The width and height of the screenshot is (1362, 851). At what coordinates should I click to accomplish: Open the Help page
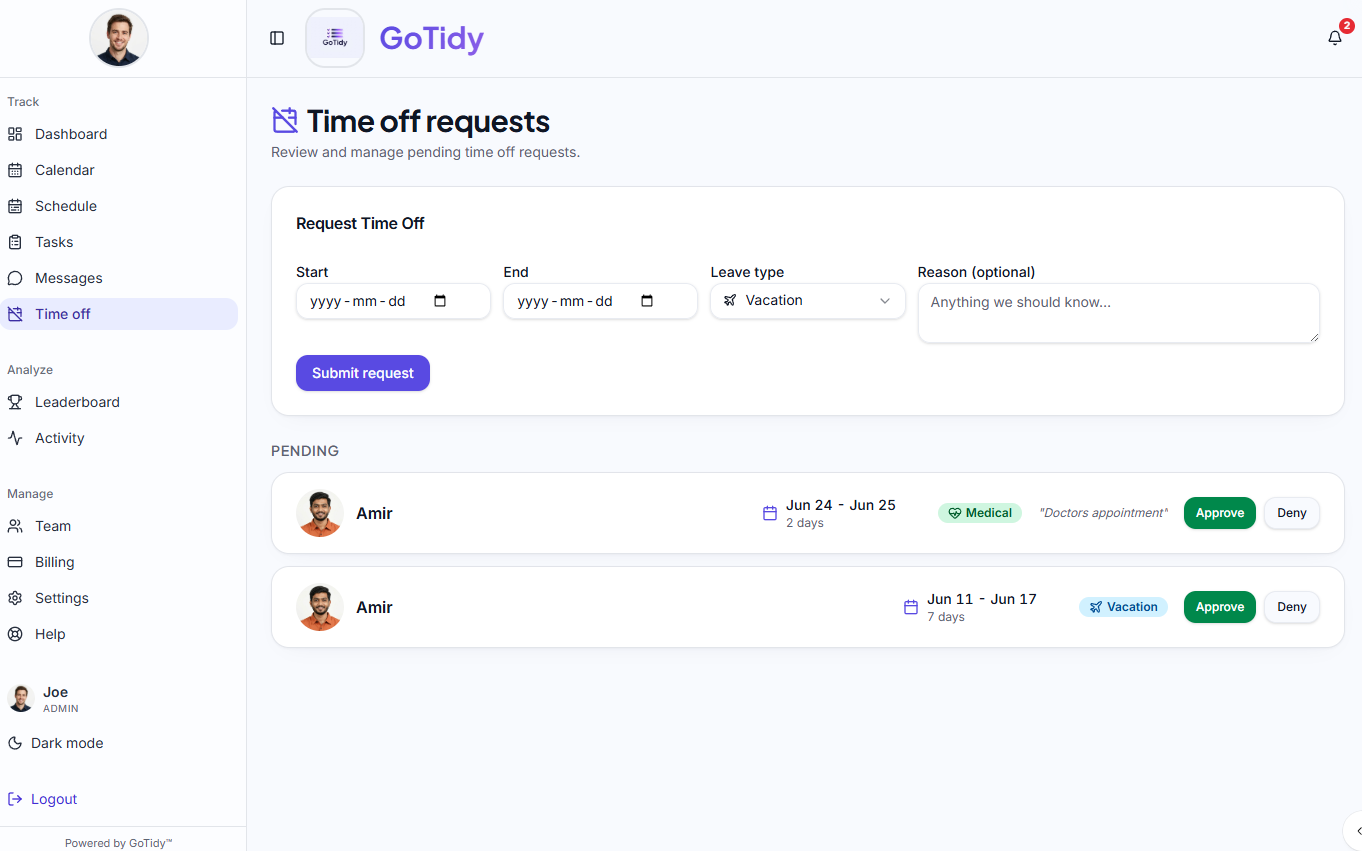coord(119,634)
